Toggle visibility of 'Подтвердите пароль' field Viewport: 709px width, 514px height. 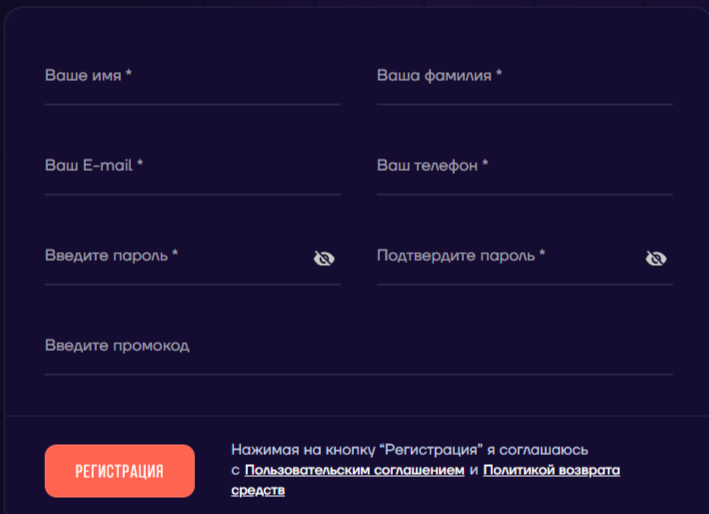click(x=656, y=258)
